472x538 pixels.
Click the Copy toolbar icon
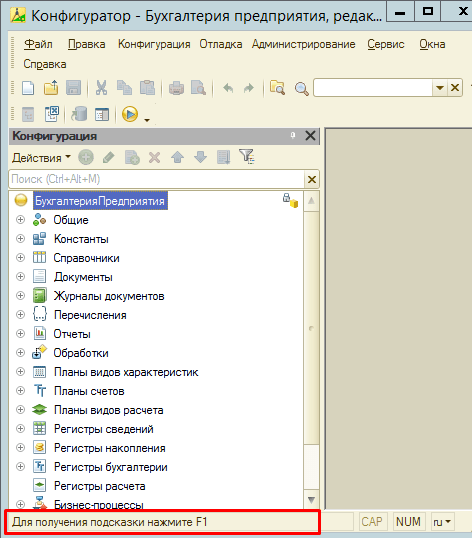tap(124, 88)
